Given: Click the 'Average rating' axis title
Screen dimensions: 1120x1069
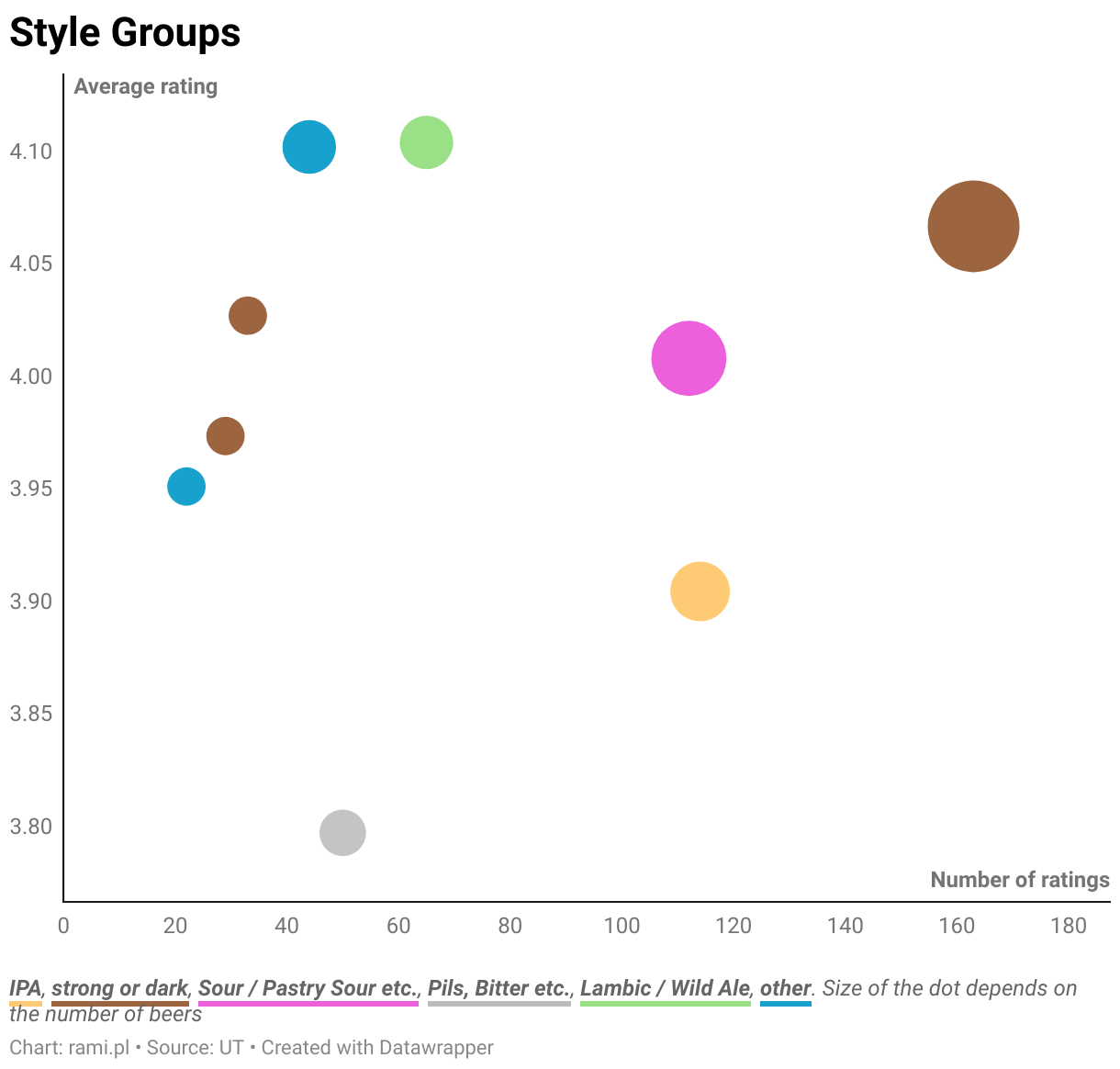Looking at the screenshot, I should (146, 86).
